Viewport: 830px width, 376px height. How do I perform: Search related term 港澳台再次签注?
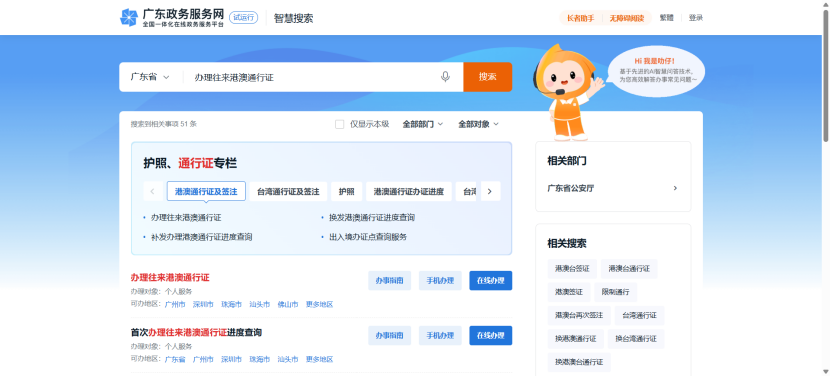pos(579,315)
